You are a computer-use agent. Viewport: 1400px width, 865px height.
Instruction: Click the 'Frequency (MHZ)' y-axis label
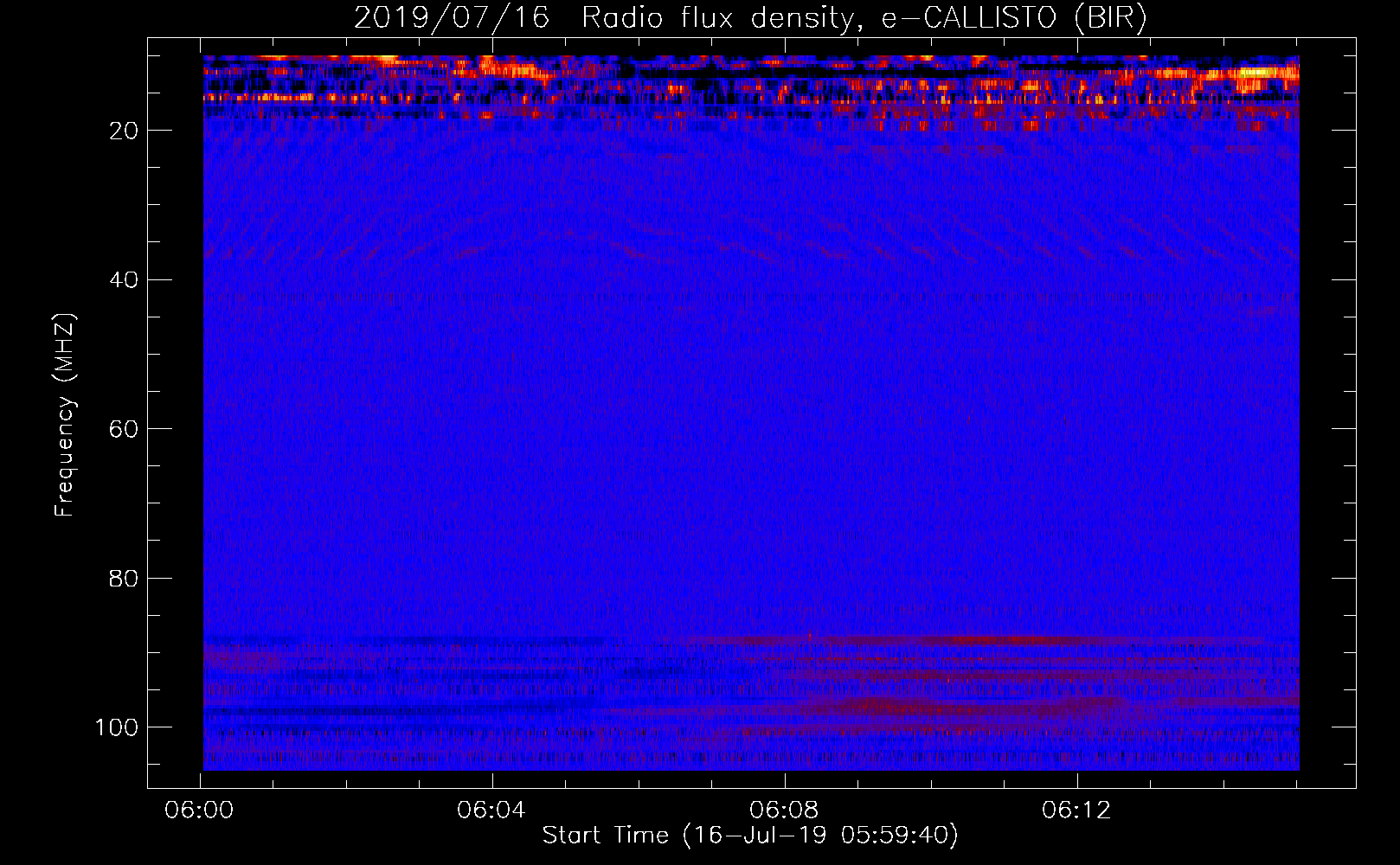(65, 414)
